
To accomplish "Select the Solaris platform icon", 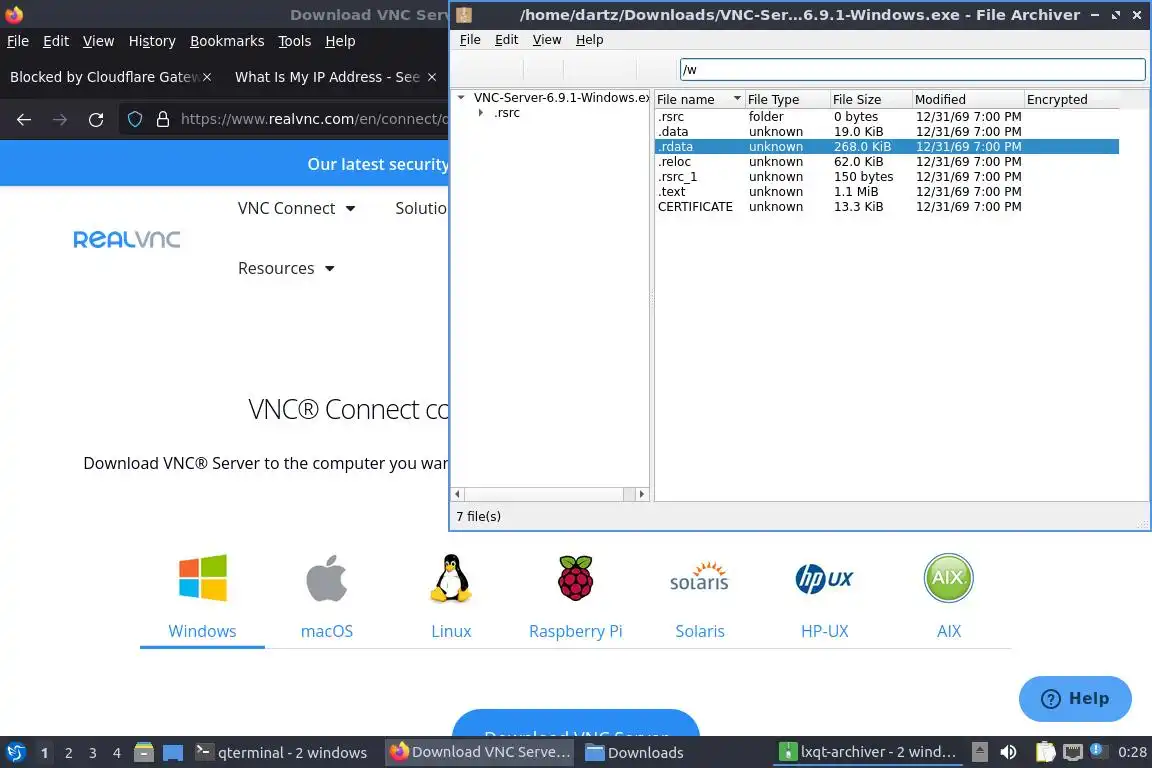I will (x=699, y=578).
